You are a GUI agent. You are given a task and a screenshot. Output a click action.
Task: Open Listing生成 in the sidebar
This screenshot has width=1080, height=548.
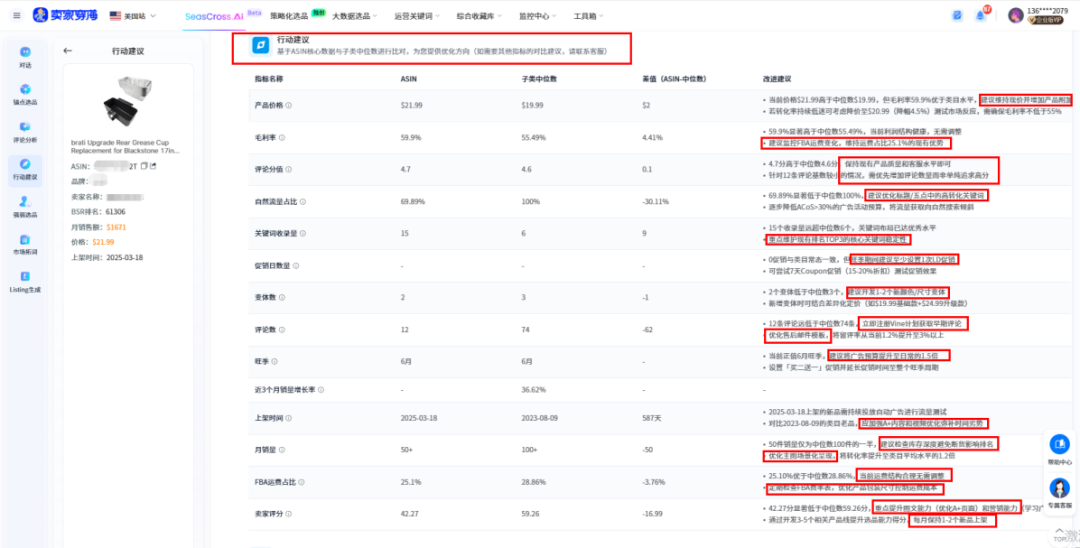pos(25,282)
